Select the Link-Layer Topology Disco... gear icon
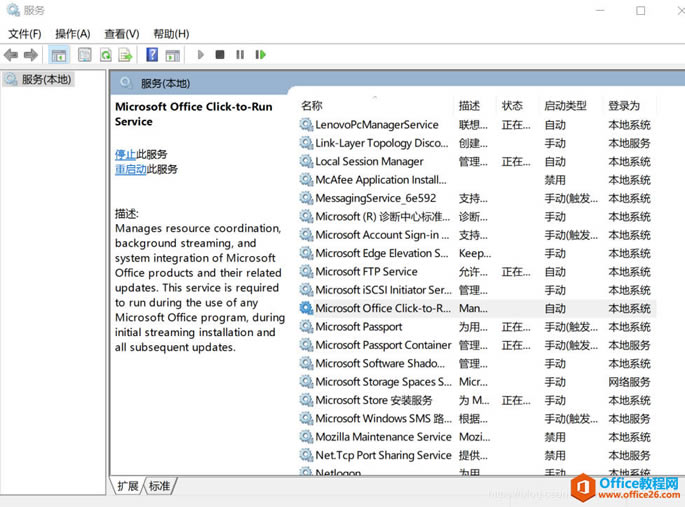This screenshot has height=507, width=685. 306,143
